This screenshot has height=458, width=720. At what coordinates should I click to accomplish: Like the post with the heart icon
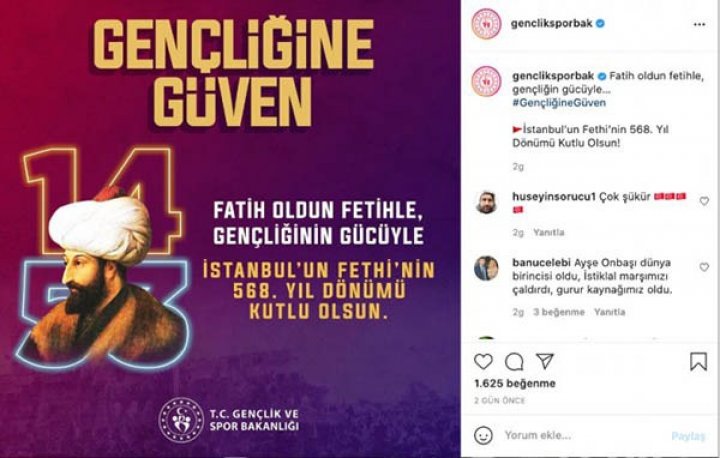tap(483, 362)
